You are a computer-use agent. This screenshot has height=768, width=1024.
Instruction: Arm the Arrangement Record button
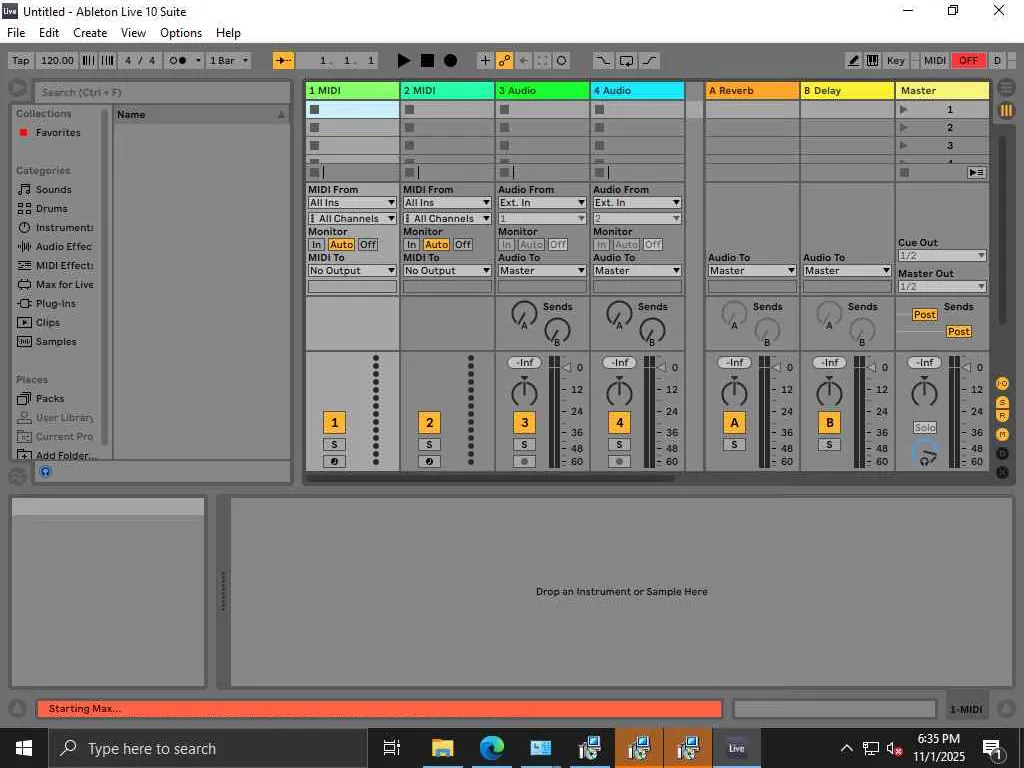[451, 61]
